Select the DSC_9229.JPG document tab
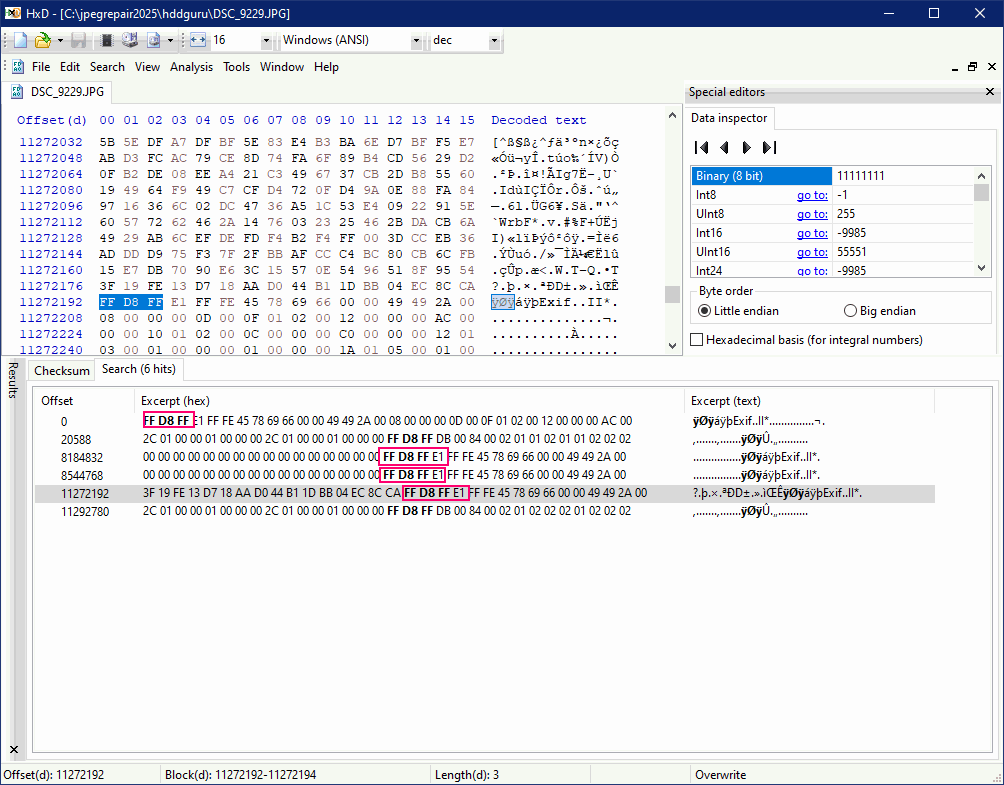Image resolution: width=1004 pixels, height=785 pixels. coord(56,92)
